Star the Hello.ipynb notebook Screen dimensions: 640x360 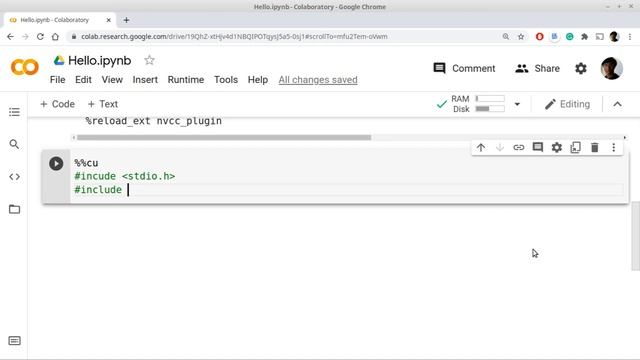point(149,60)
